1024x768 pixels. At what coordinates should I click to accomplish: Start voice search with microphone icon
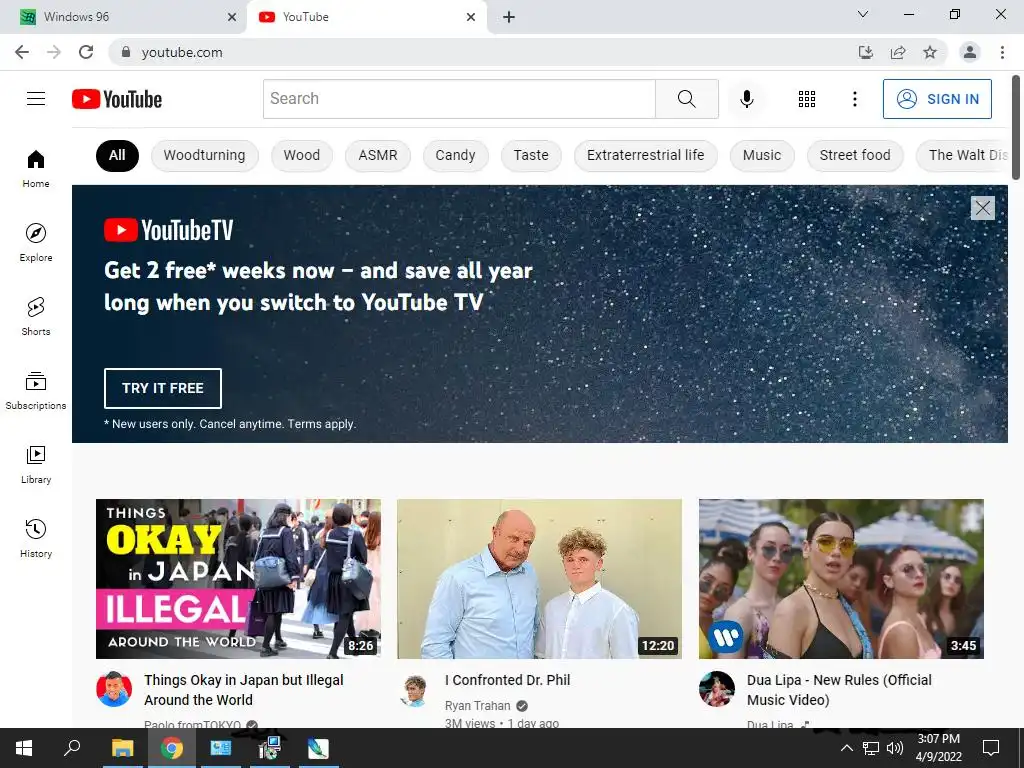747,99
